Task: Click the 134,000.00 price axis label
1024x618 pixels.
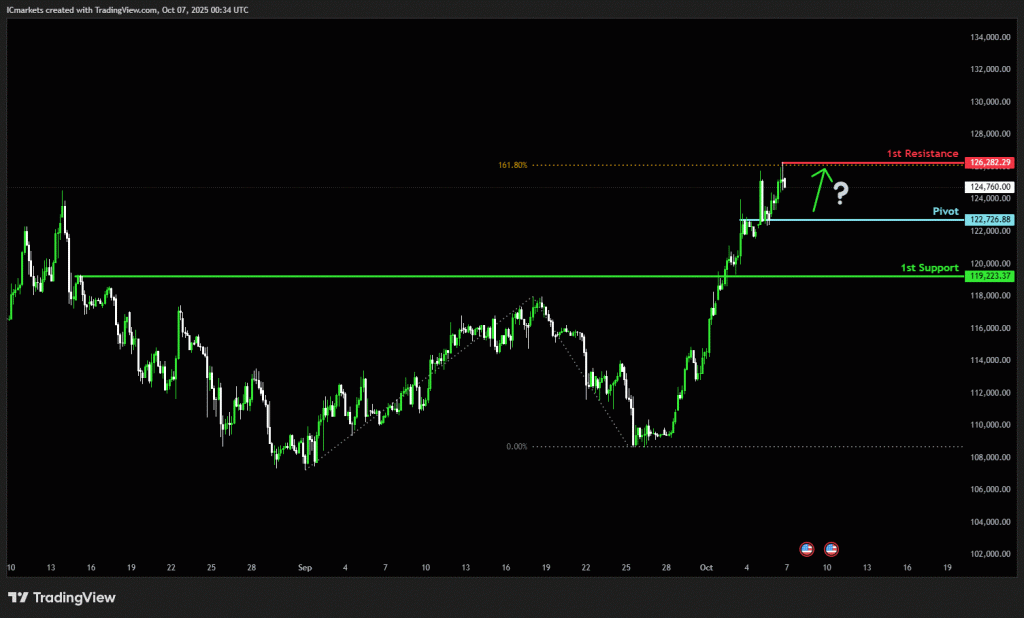Action: (x=990, y=38)
